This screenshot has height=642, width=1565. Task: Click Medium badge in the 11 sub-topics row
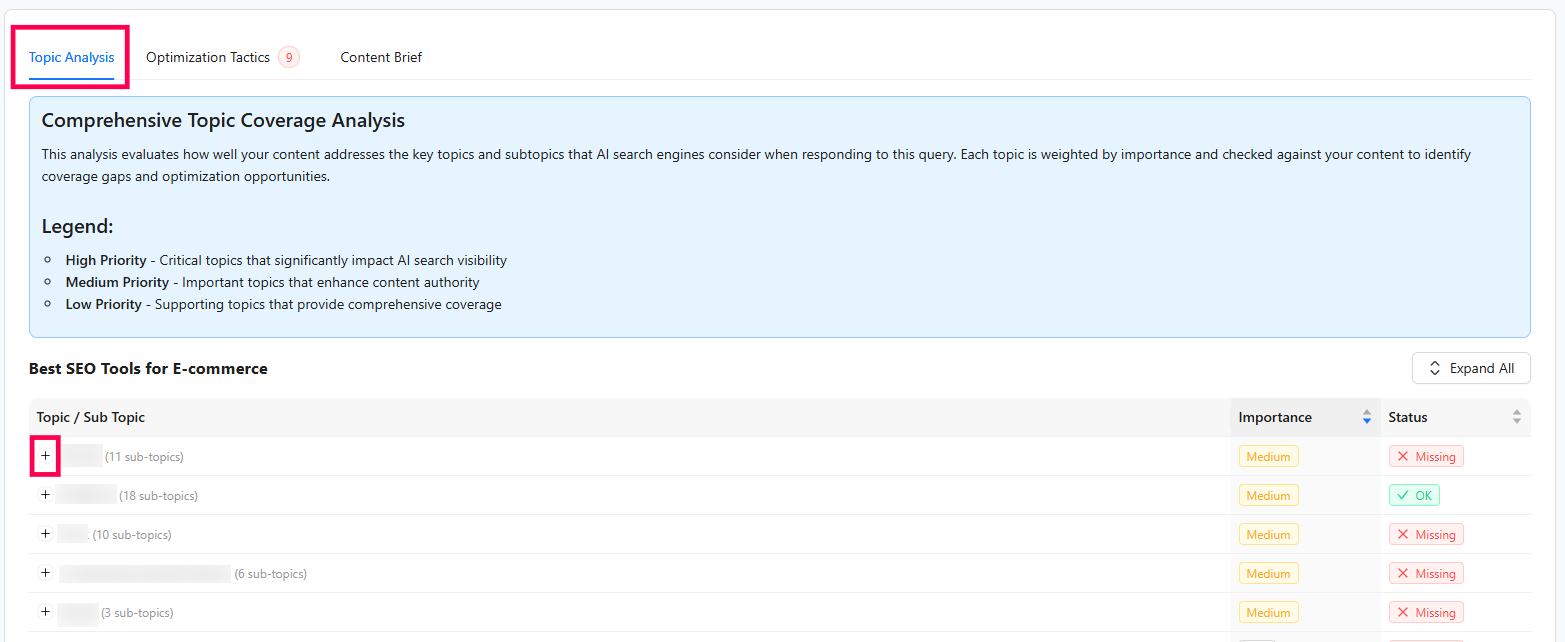(1268, 456)
